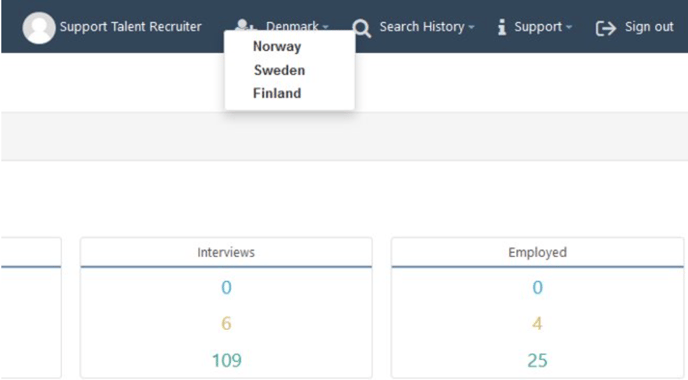Click the Interviews card header
The image size is (688, 380).
point(226,252)
